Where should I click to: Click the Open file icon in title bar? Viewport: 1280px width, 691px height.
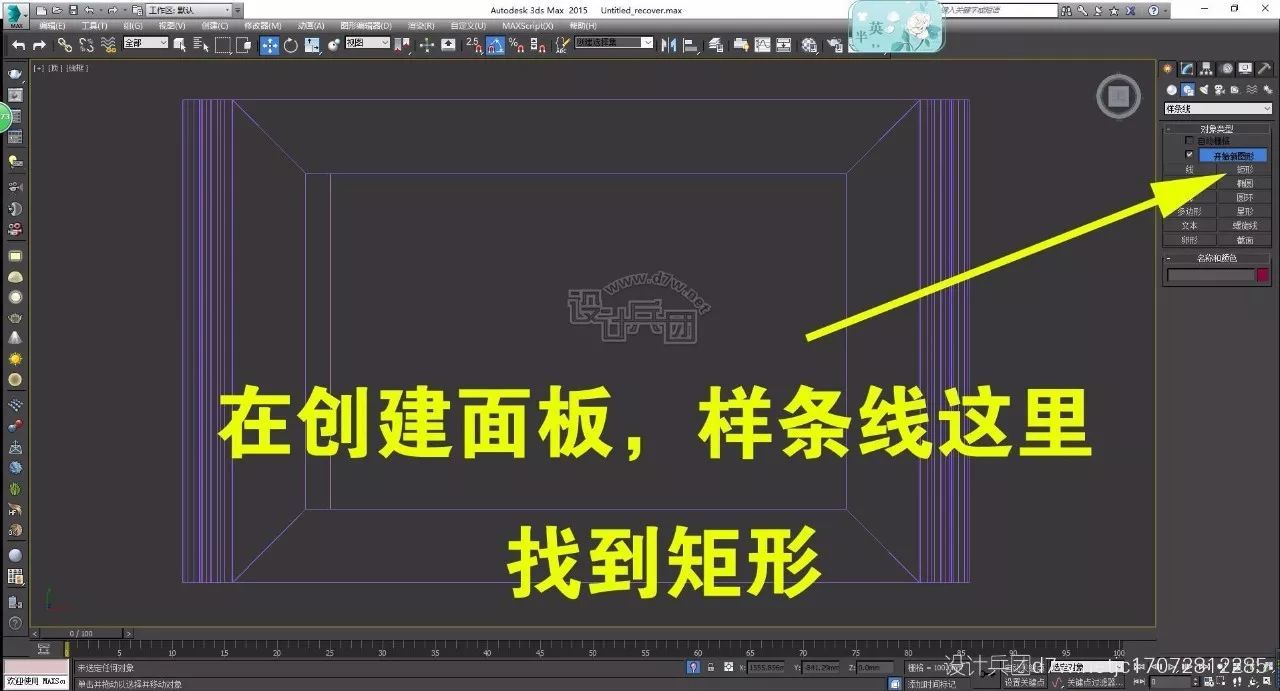coord(57,10)
